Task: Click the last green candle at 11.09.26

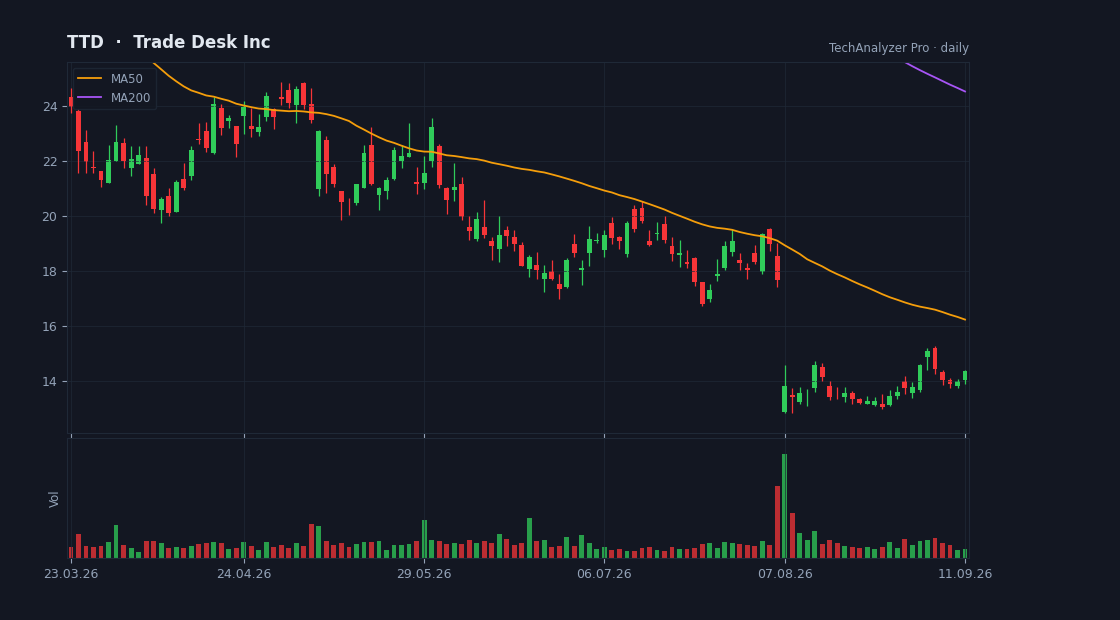Action: (965, 376)
